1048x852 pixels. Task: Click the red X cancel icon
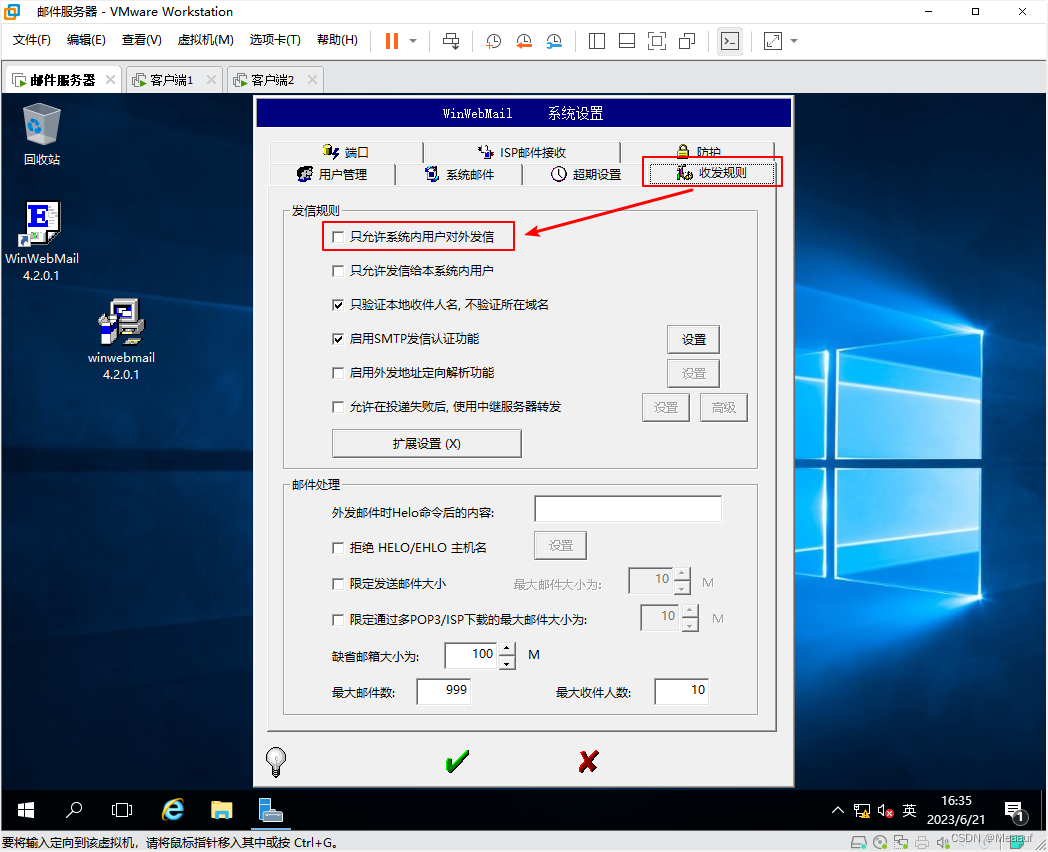(588, 760)
